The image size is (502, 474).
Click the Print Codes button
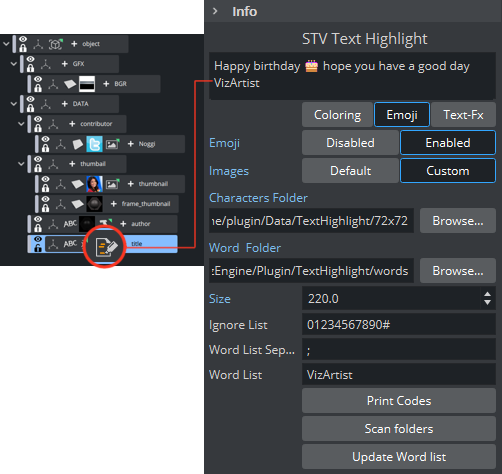pyautogui.click(x=399, y=401)
